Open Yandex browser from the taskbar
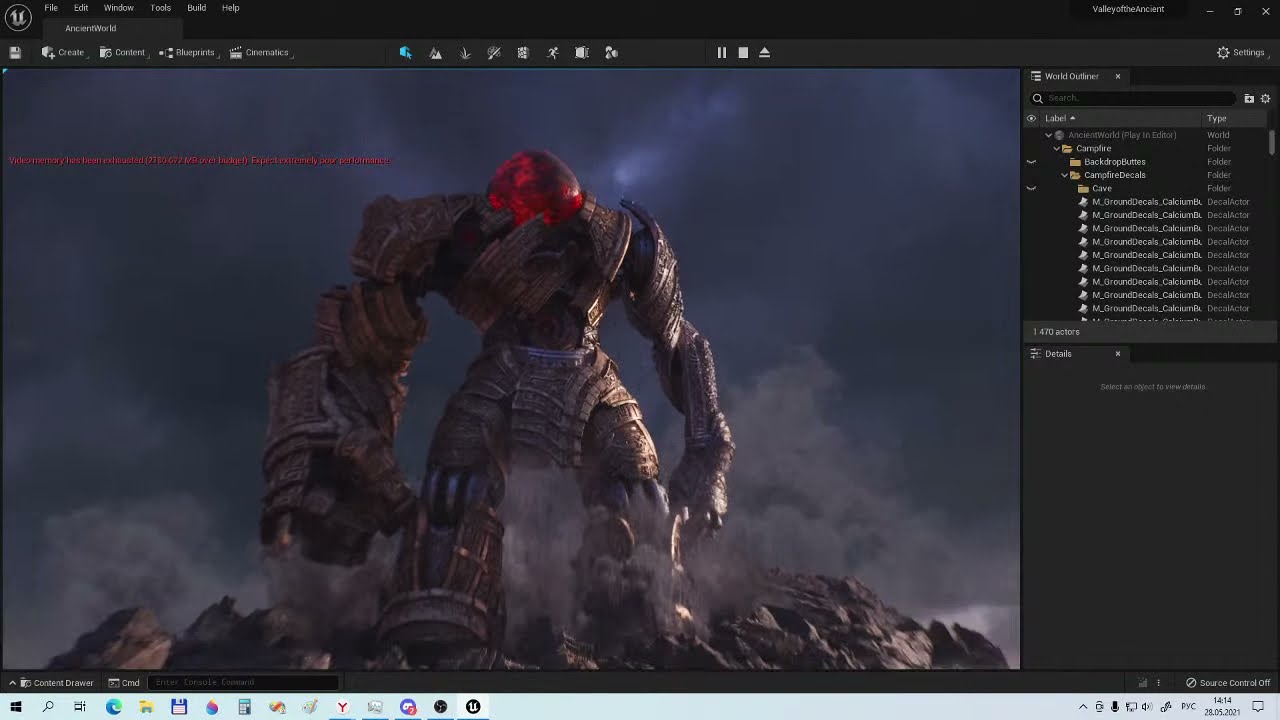Viewport: 1280px width, 720px height. [342, 707]
